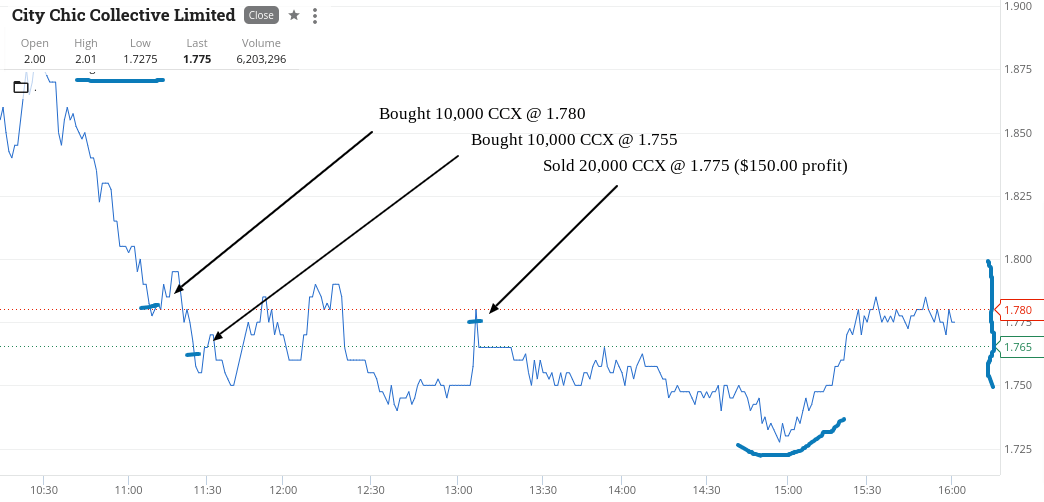Click the City Chic Collective Limited title
The image size is (1044, 502).
tap(124, 15)
